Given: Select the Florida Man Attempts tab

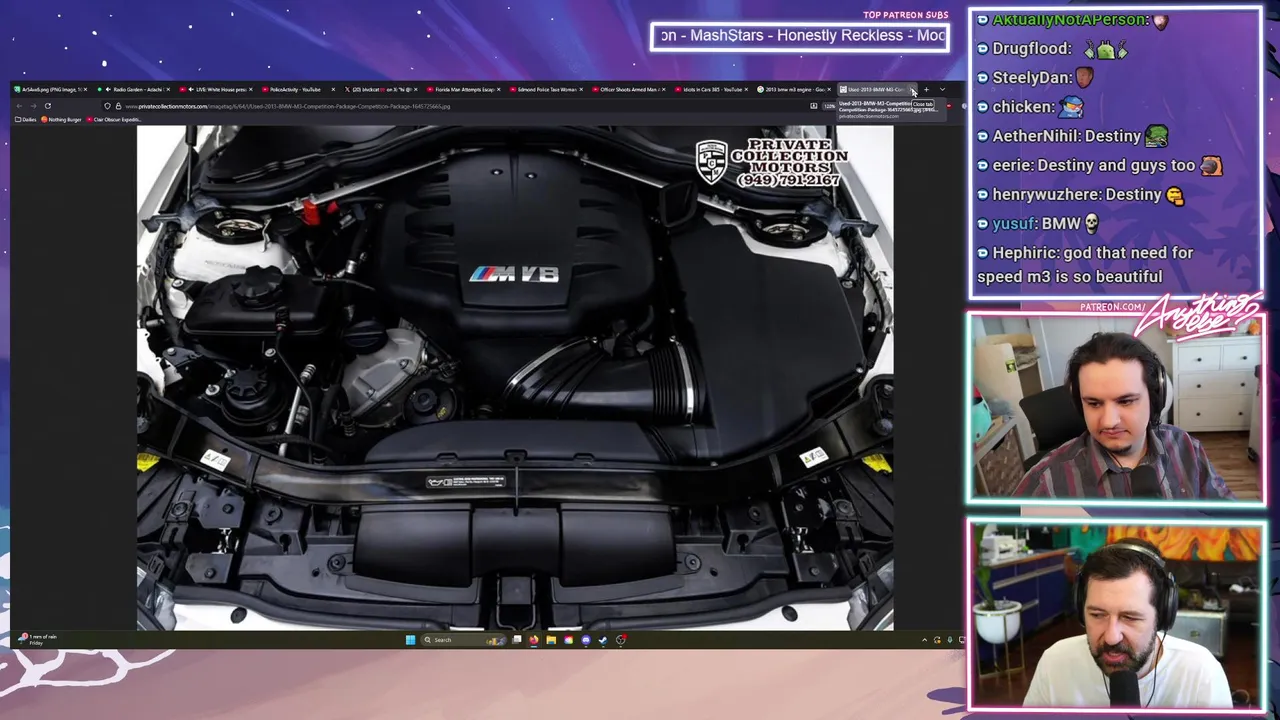Looking at the screenshot, I should (462, 89).
